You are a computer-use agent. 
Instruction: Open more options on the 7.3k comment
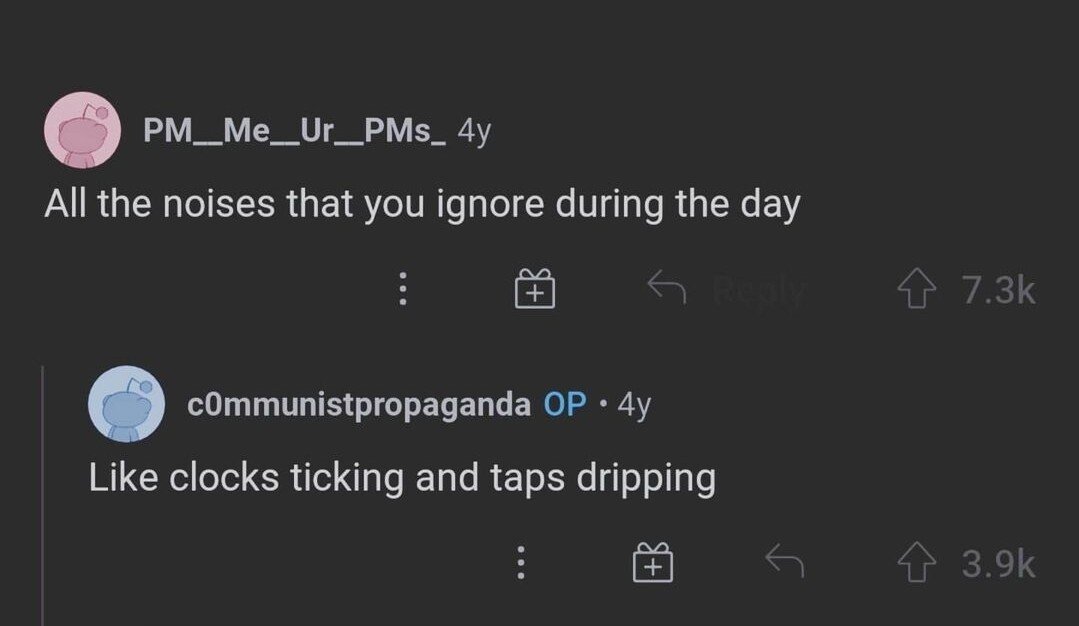403,290
